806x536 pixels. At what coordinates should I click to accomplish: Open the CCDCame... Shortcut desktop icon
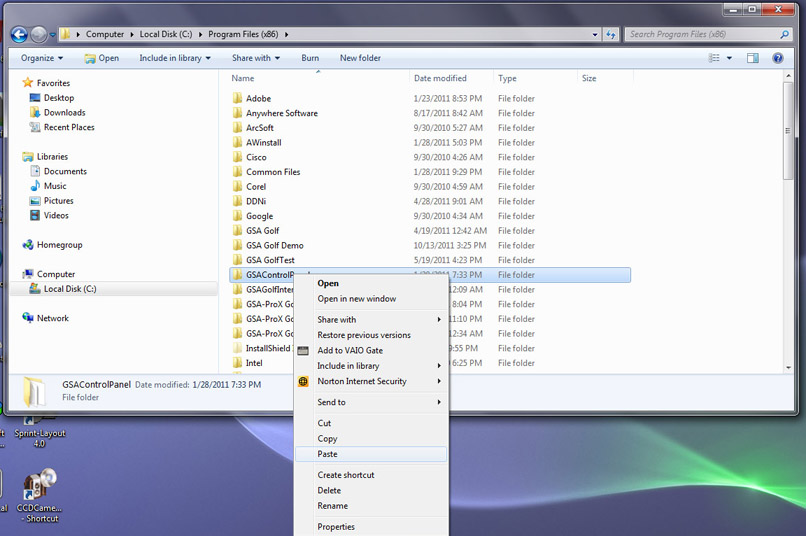40,496
